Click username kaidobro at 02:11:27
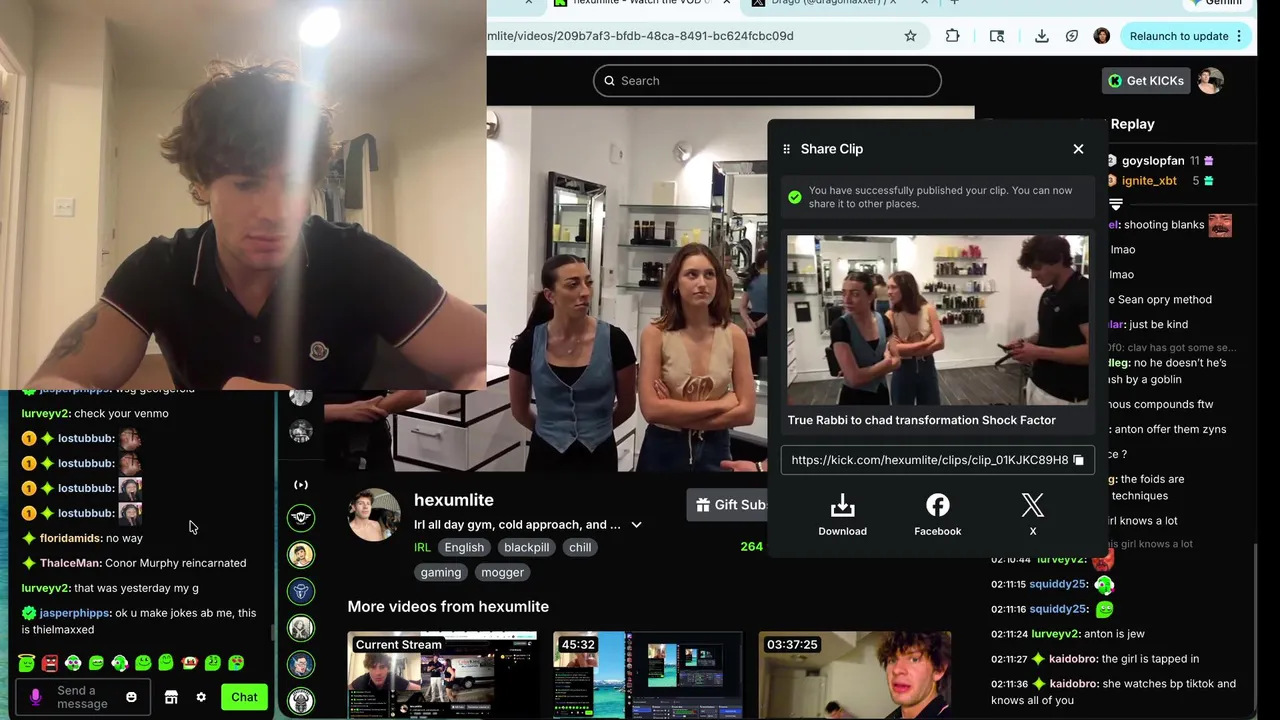This screenshot has height=720, width=1280. point(1073,659)
